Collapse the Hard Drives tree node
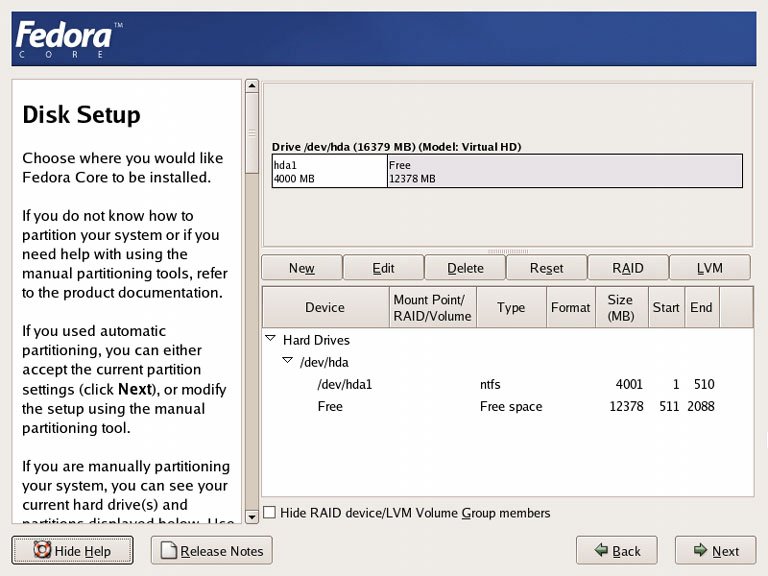The image size is (768, 576). [x=270, y=340]
